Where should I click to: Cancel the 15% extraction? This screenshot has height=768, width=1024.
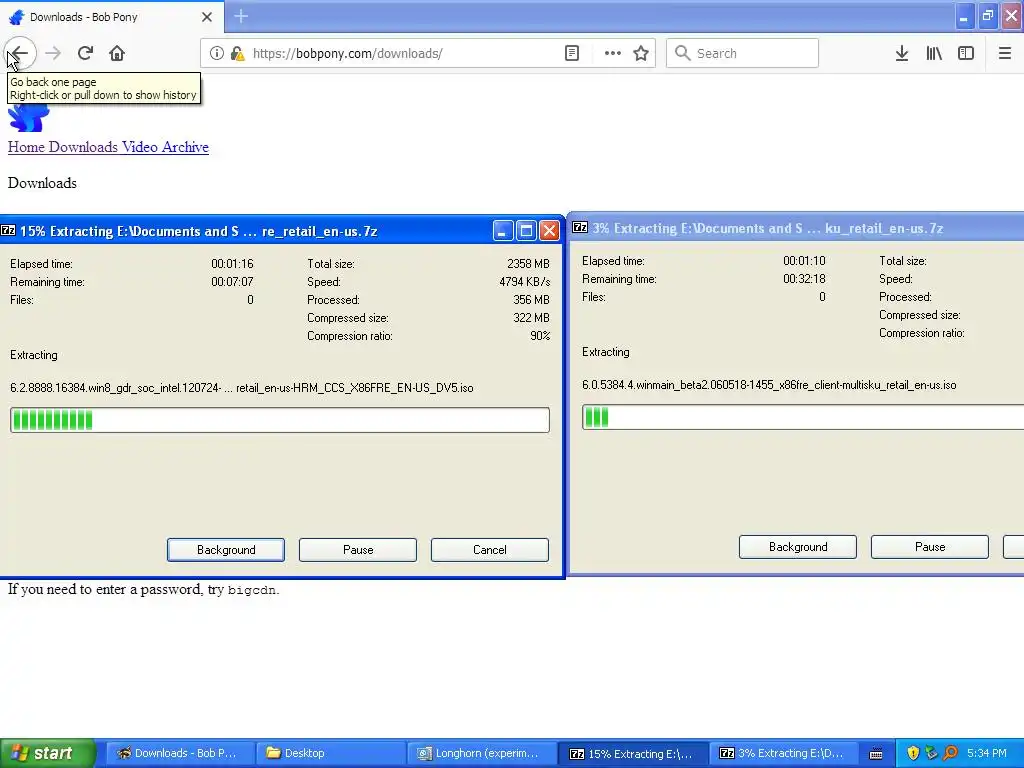490,550
